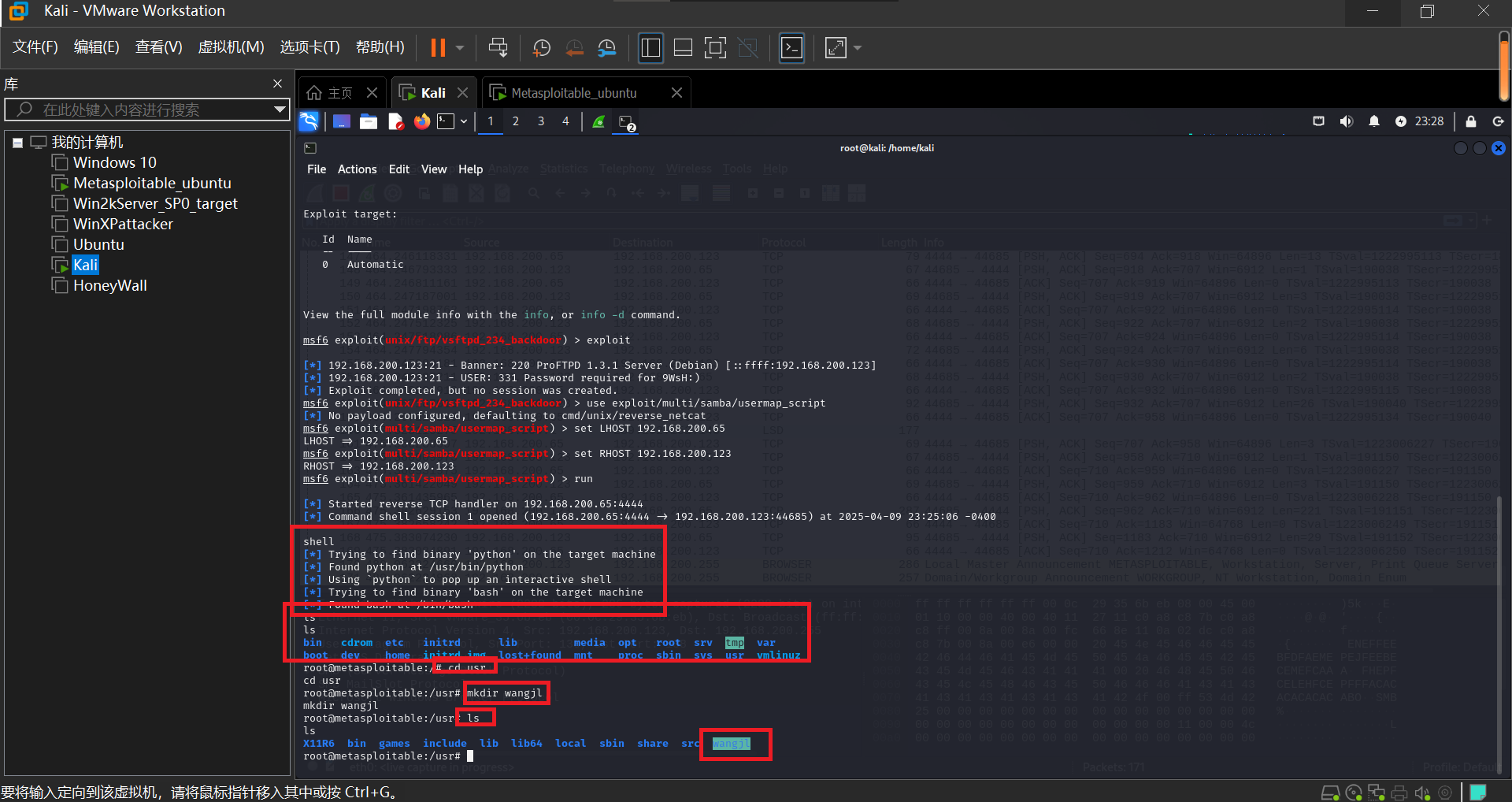
Task: Click the 23:28 panel clock
Action: pos(1429,121)
